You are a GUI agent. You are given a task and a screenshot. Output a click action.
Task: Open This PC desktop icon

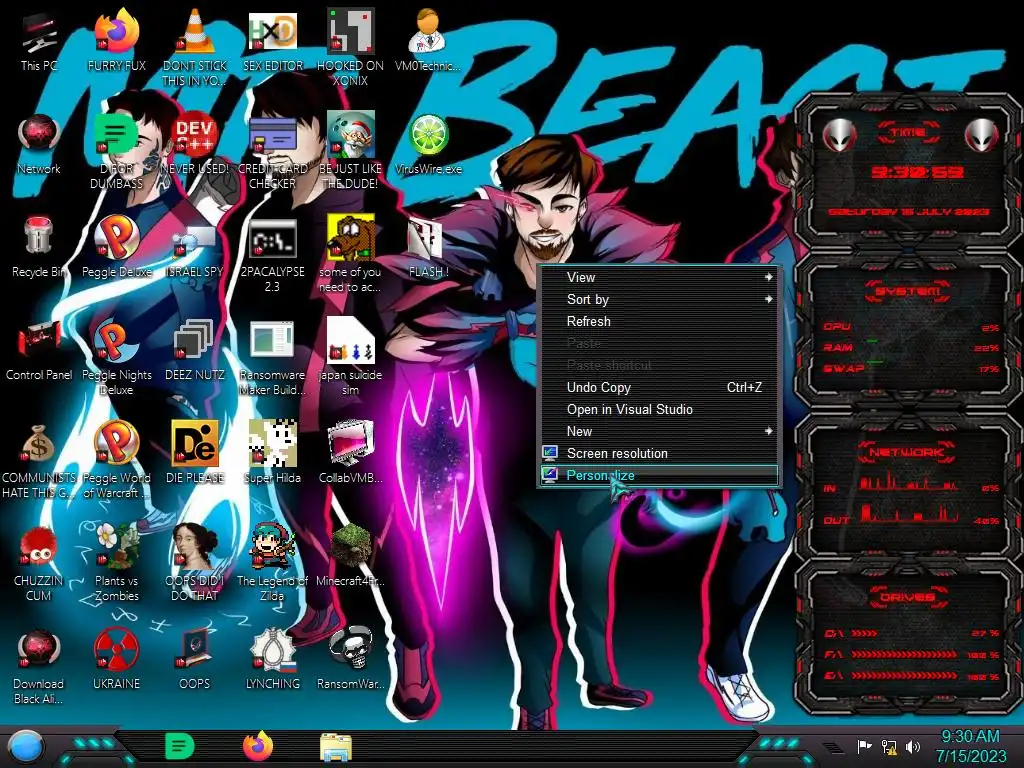[x=39, y=40]
